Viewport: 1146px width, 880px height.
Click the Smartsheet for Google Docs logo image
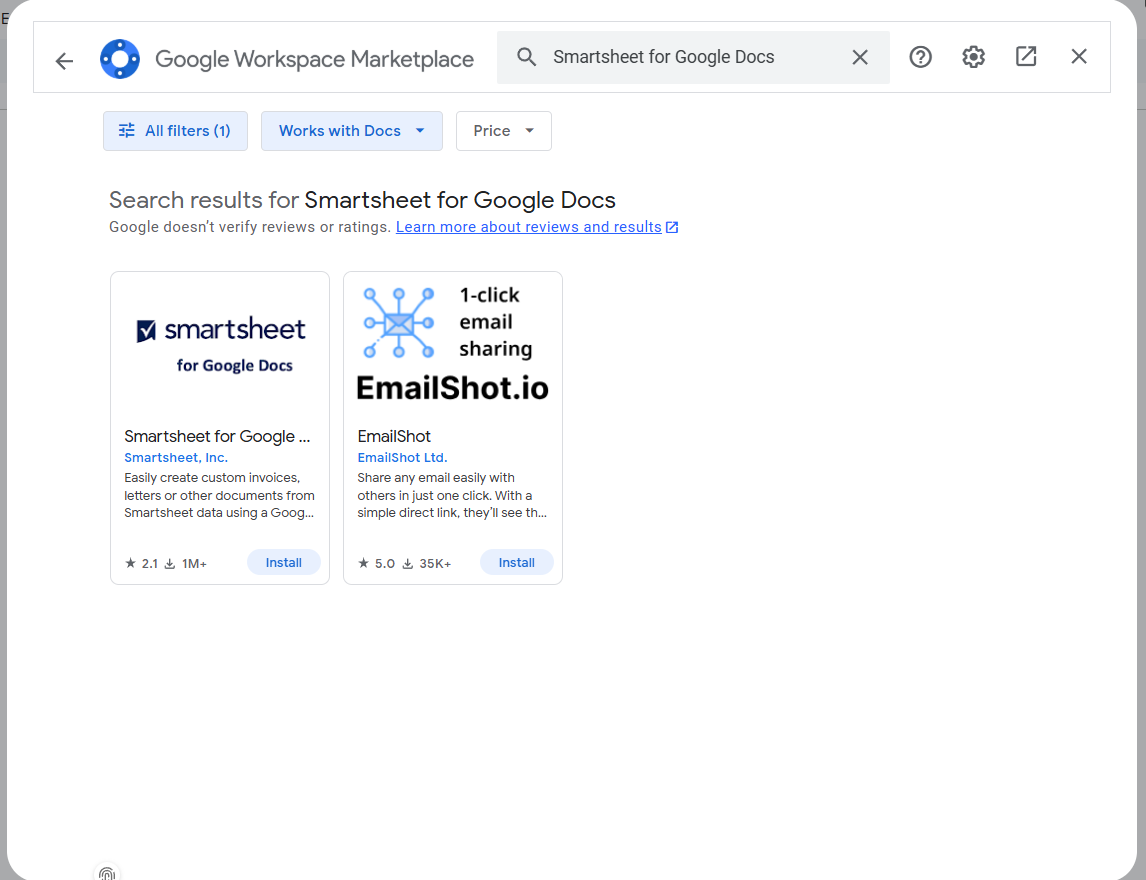click(220, 344)
